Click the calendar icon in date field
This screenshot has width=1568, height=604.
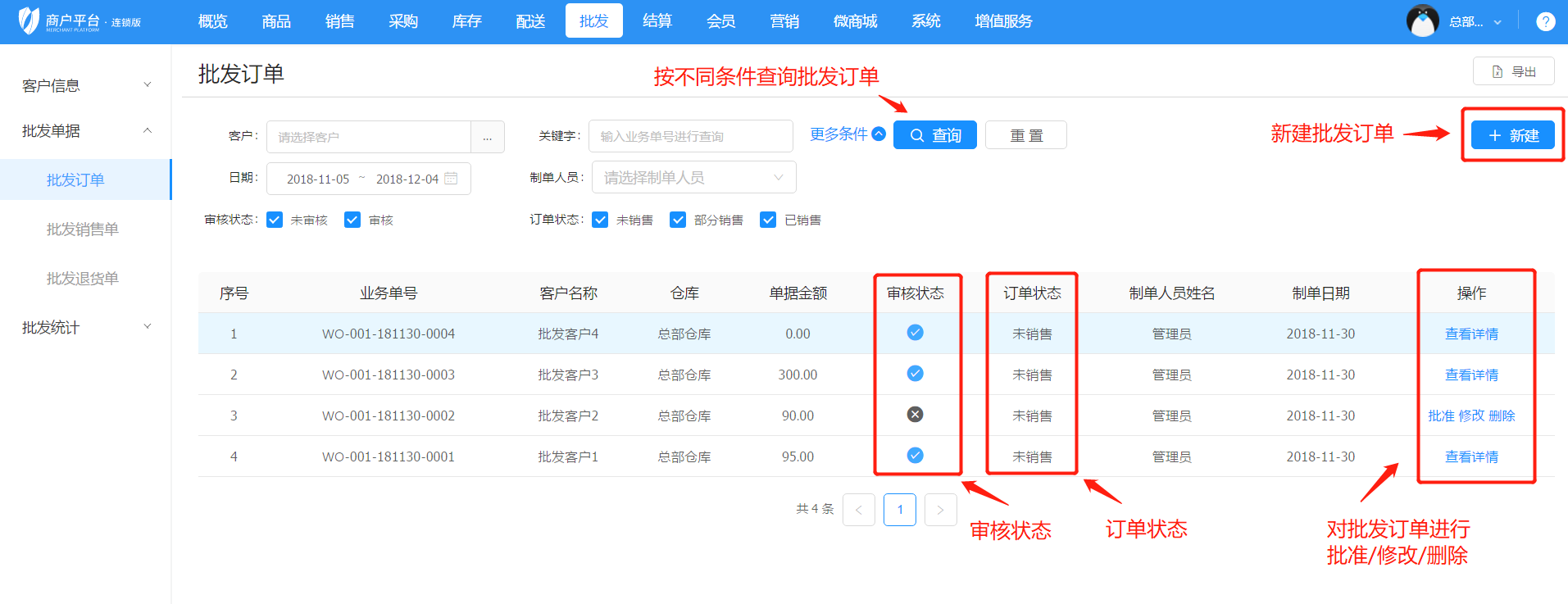pos(451,179)
